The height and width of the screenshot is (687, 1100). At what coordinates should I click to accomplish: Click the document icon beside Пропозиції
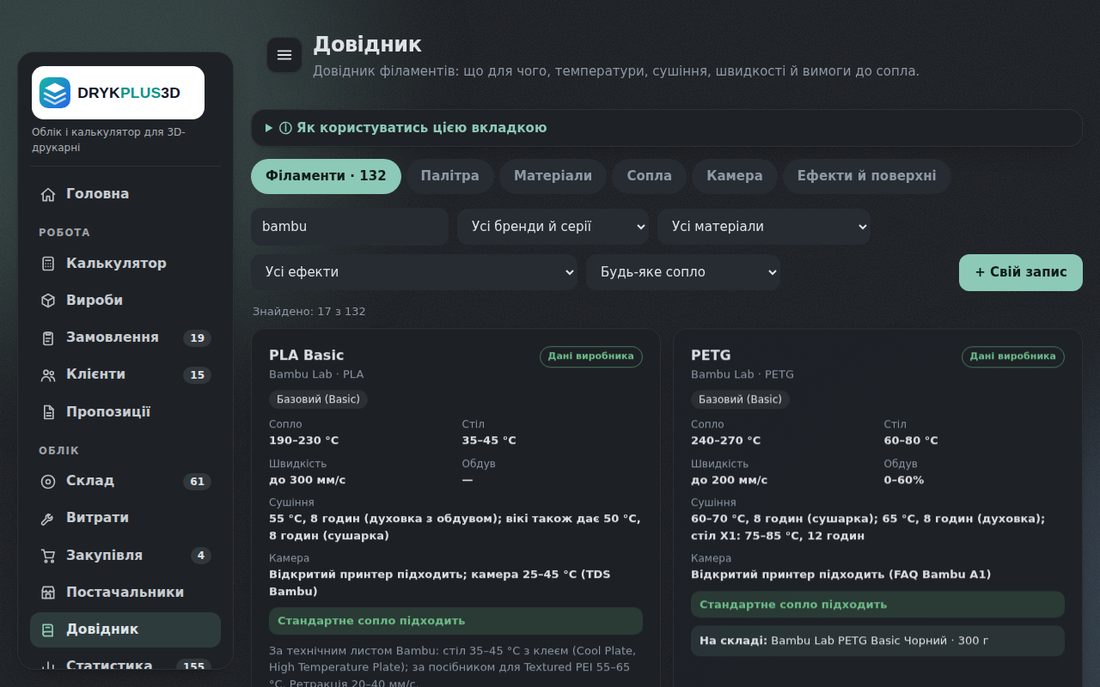(48, 412)
